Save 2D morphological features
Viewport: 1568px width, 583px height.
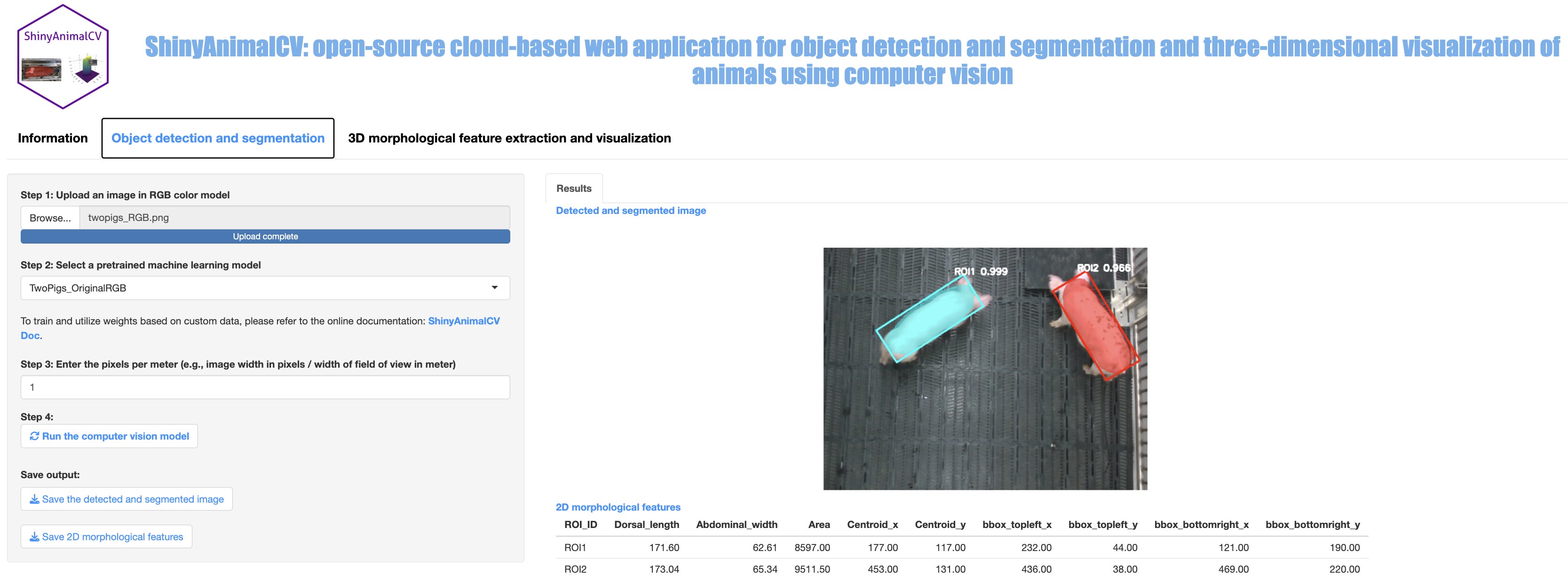click(x=112, y=537)
